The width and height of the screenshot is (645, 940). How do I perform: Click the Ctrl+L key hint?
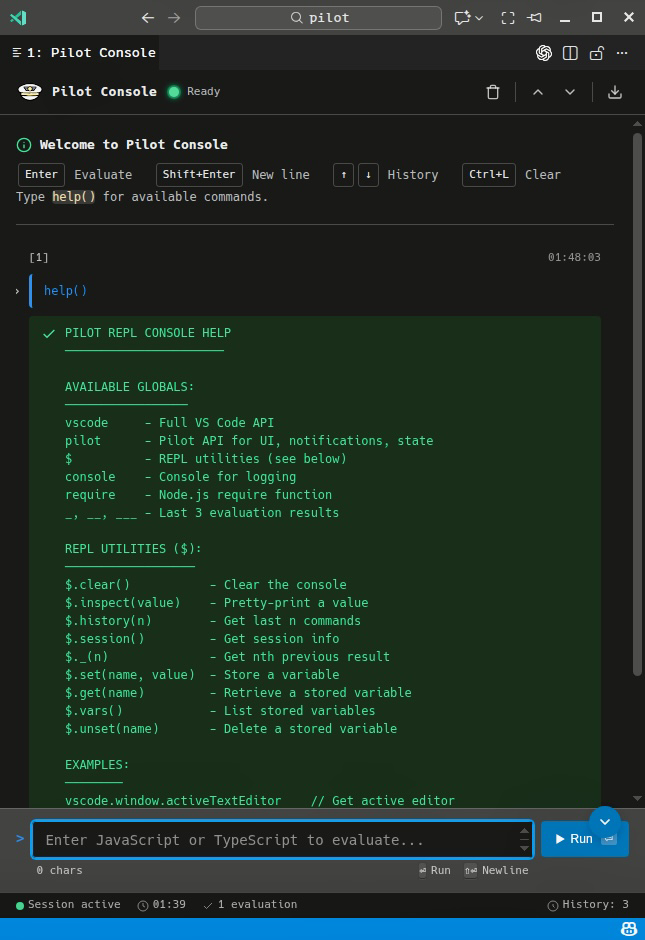tap(489, 174)
